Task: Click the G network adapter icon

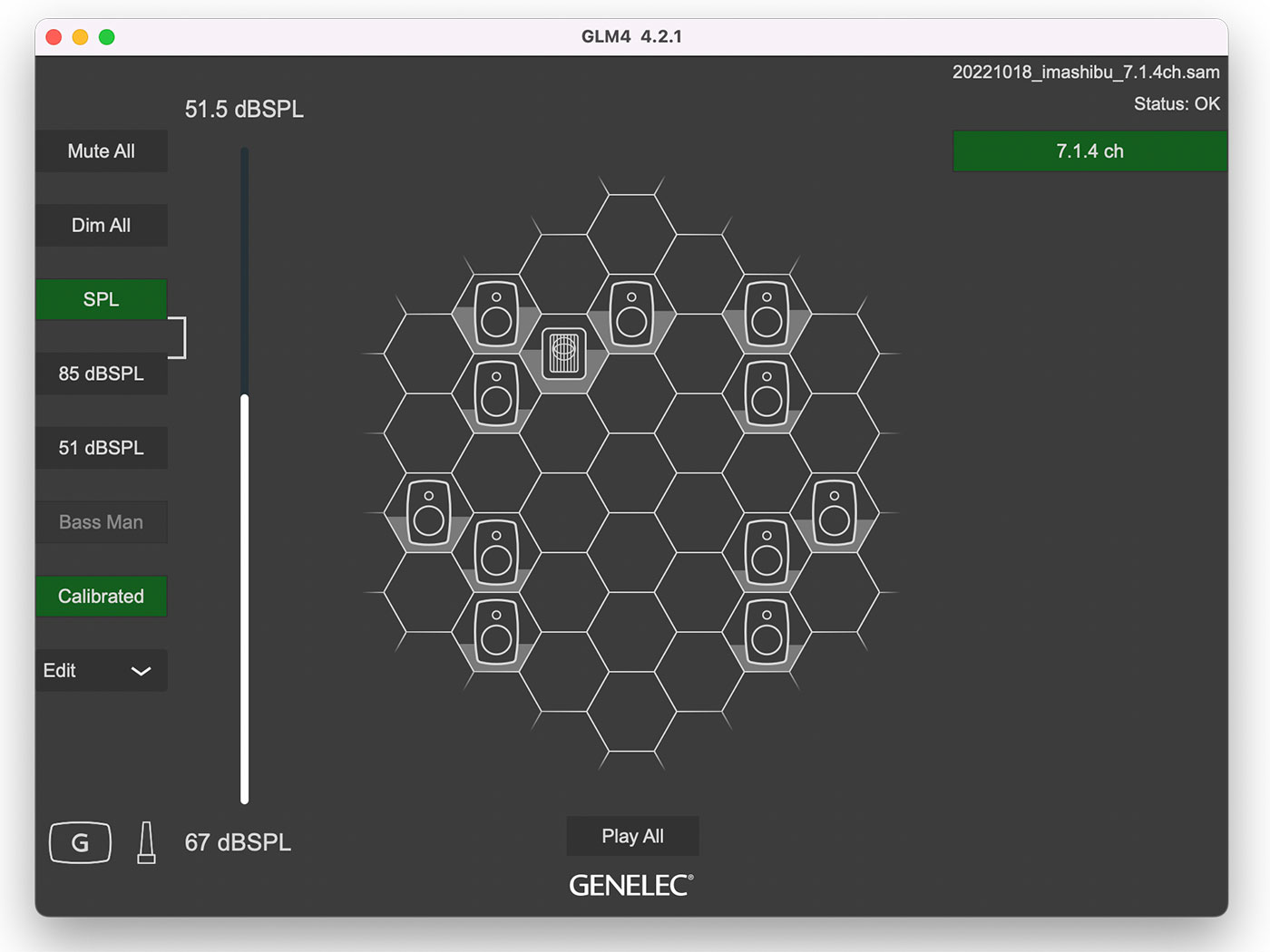Action: (x=80, y=843)
